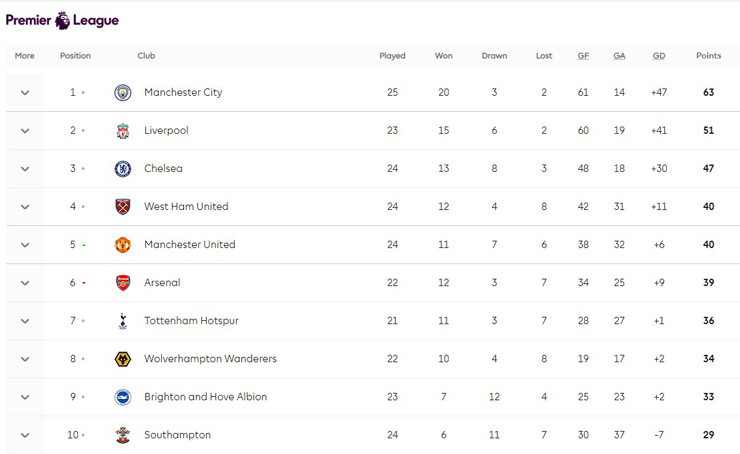The height and width of the screenshot is (454, 740).
Task: Click the Manchester United crest
Action: pos(123,245)
